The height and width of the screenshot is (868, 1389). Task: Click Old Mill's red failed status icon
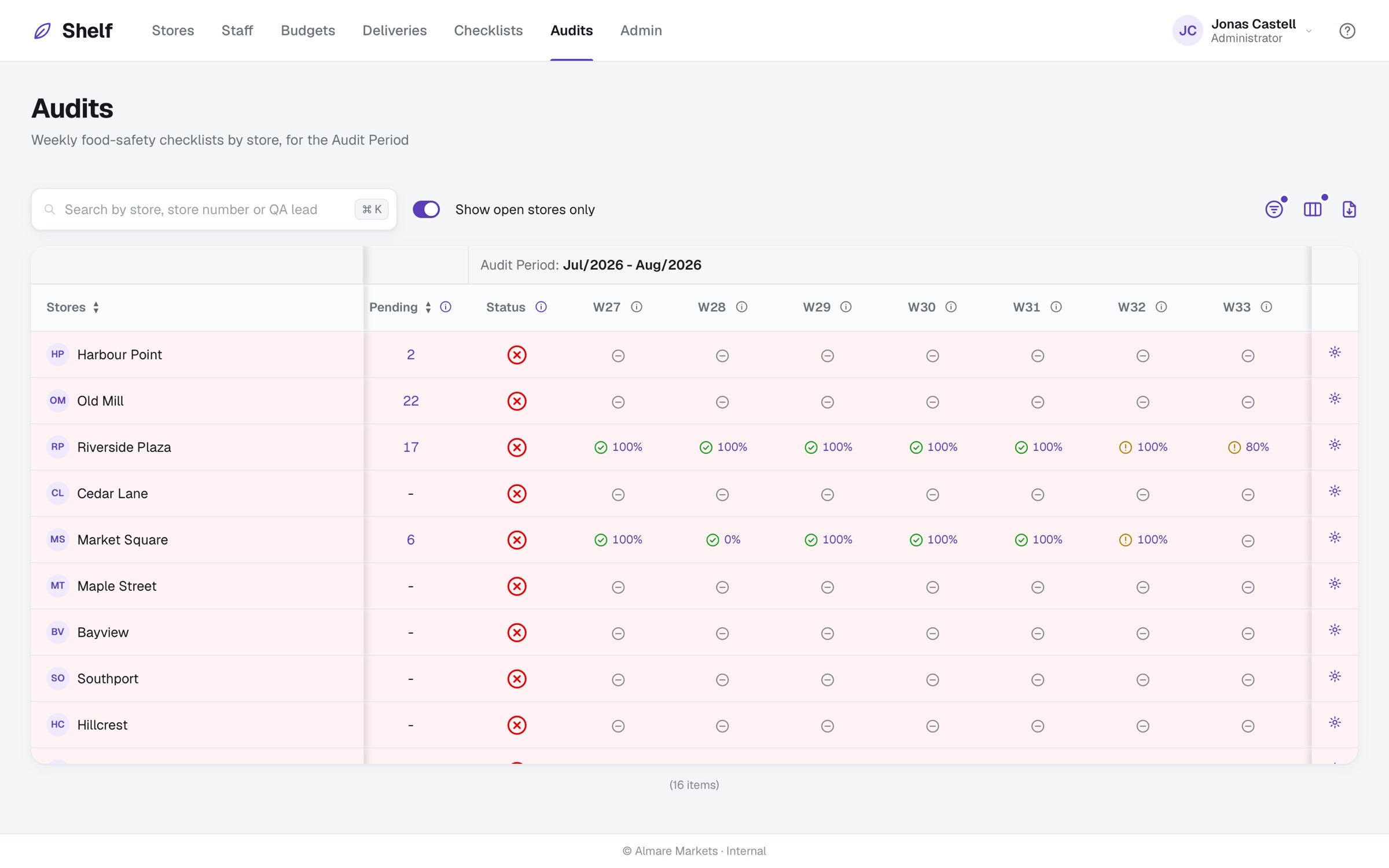[x=517, y=401]
